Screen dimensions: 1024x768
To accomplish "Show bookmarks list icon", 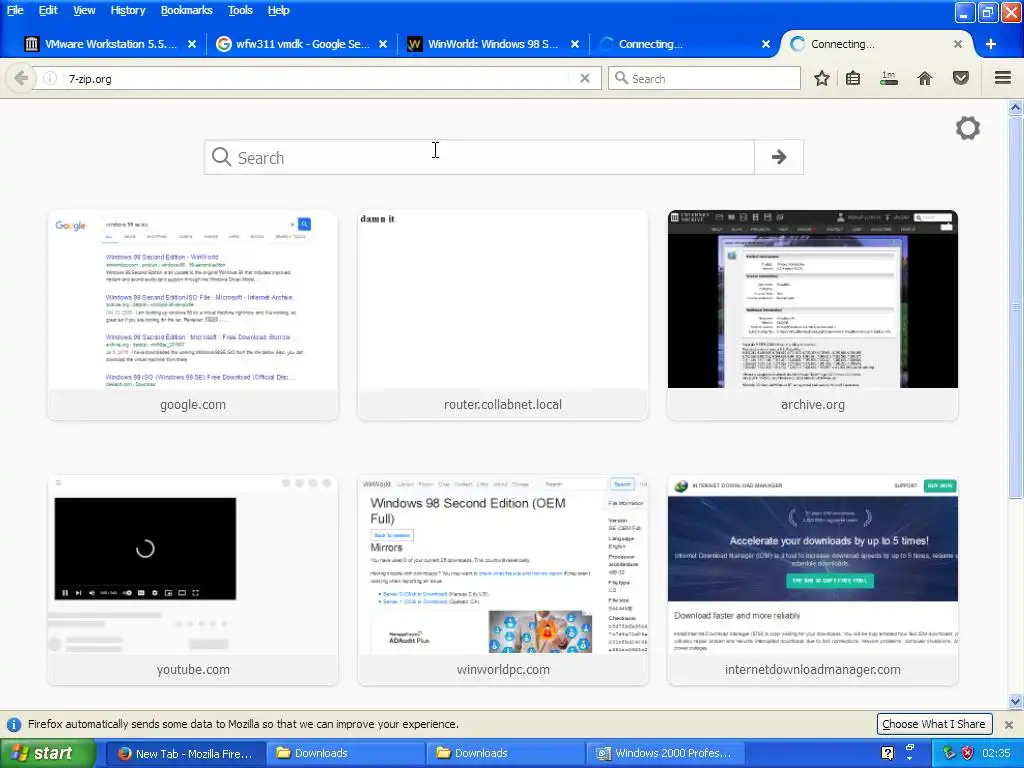I will [x=853, y=78].
